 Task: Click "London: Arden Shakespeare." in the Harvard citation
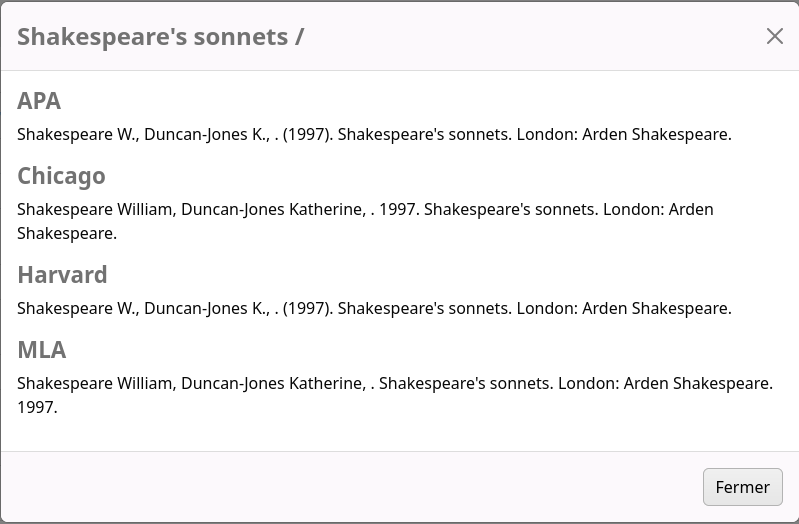click(x=624, y=308)
